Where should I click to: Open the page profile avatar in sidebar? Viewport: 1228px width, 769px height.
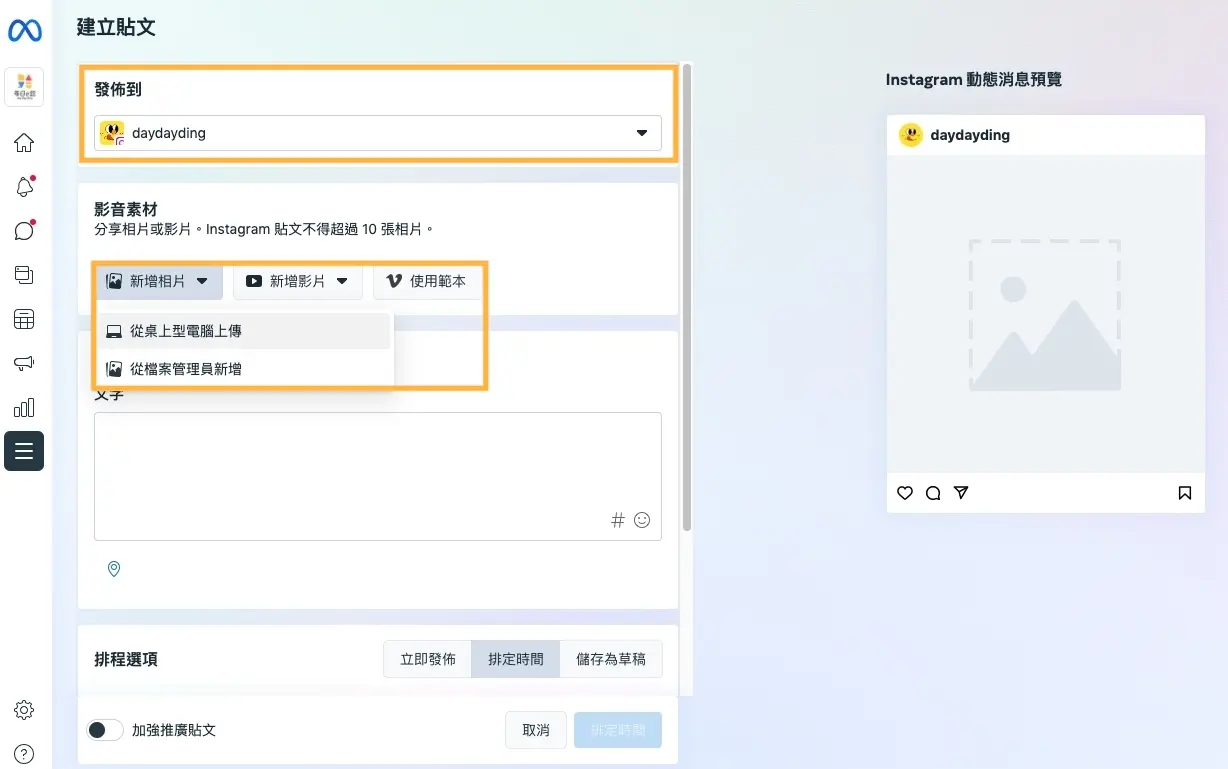[24, 88]
